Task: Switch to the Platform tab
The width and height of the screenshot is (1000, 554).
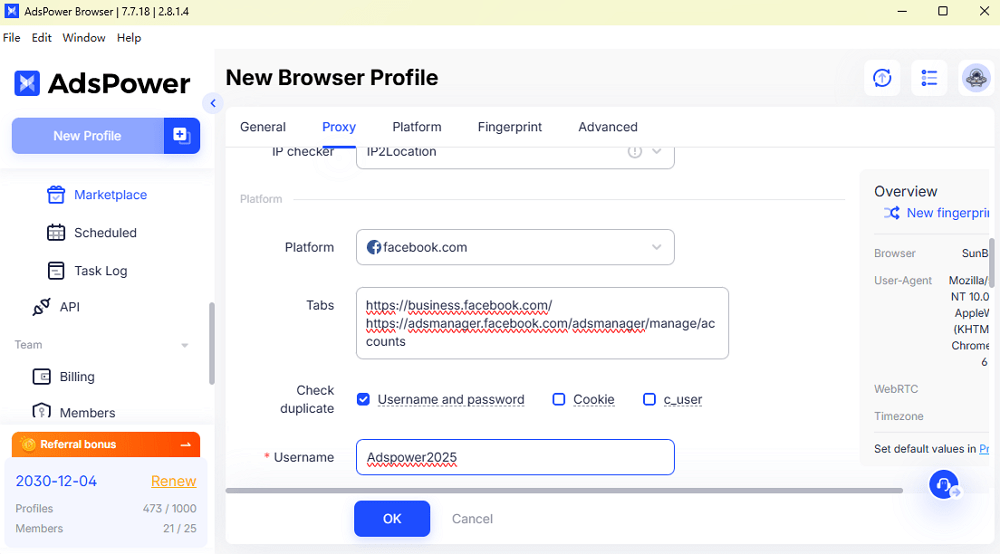Action: 416,127
